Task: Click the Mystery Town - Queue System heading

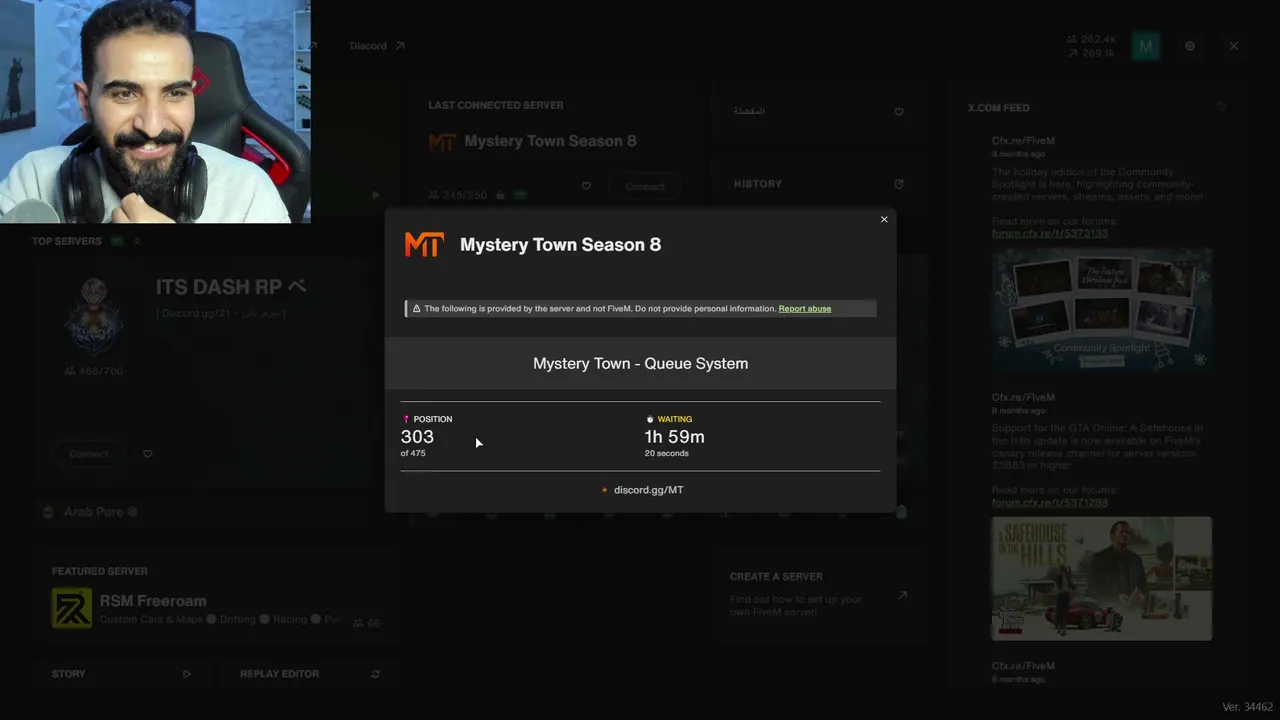Action: 640,363
